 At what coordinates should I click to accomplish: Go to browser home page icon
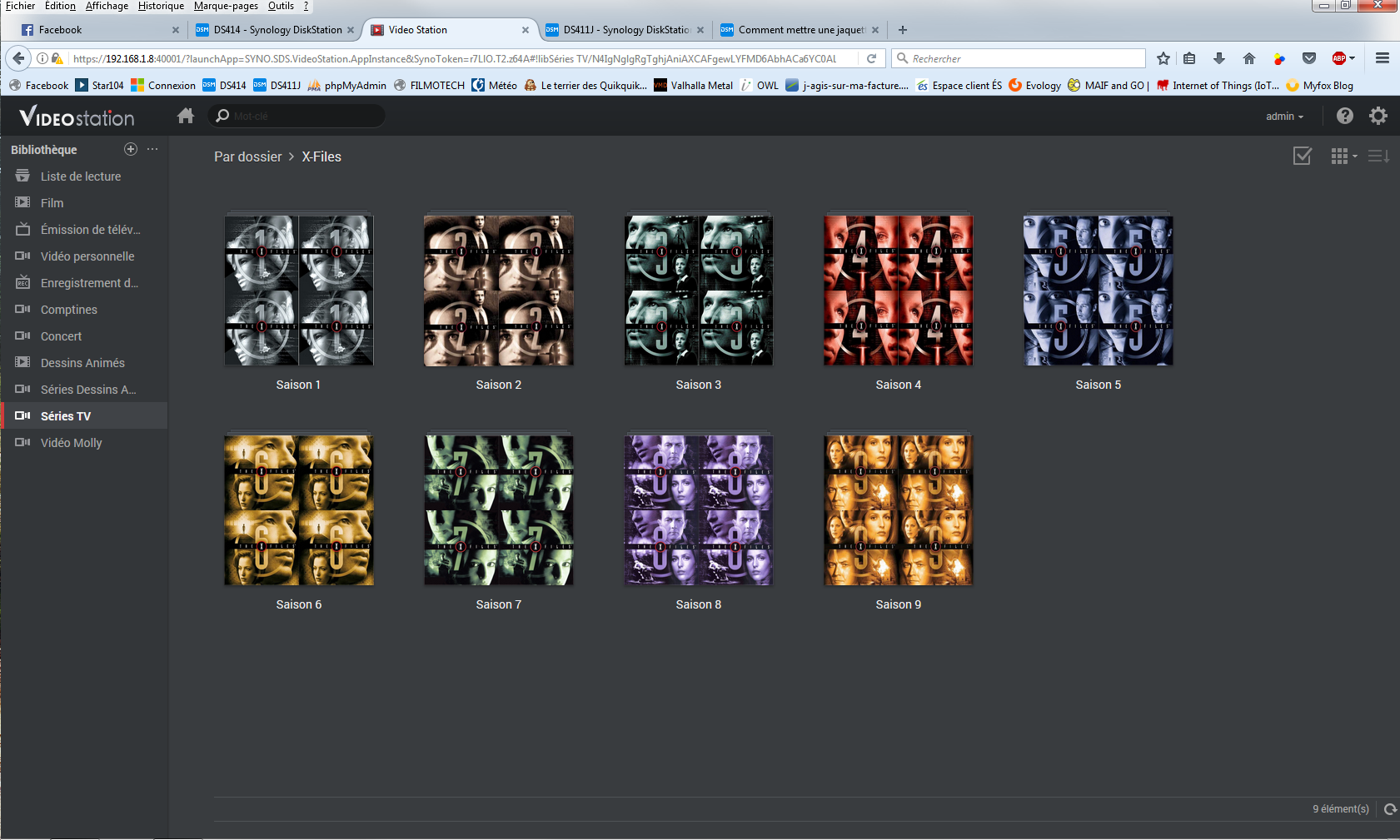click(x=1249, y=58)
